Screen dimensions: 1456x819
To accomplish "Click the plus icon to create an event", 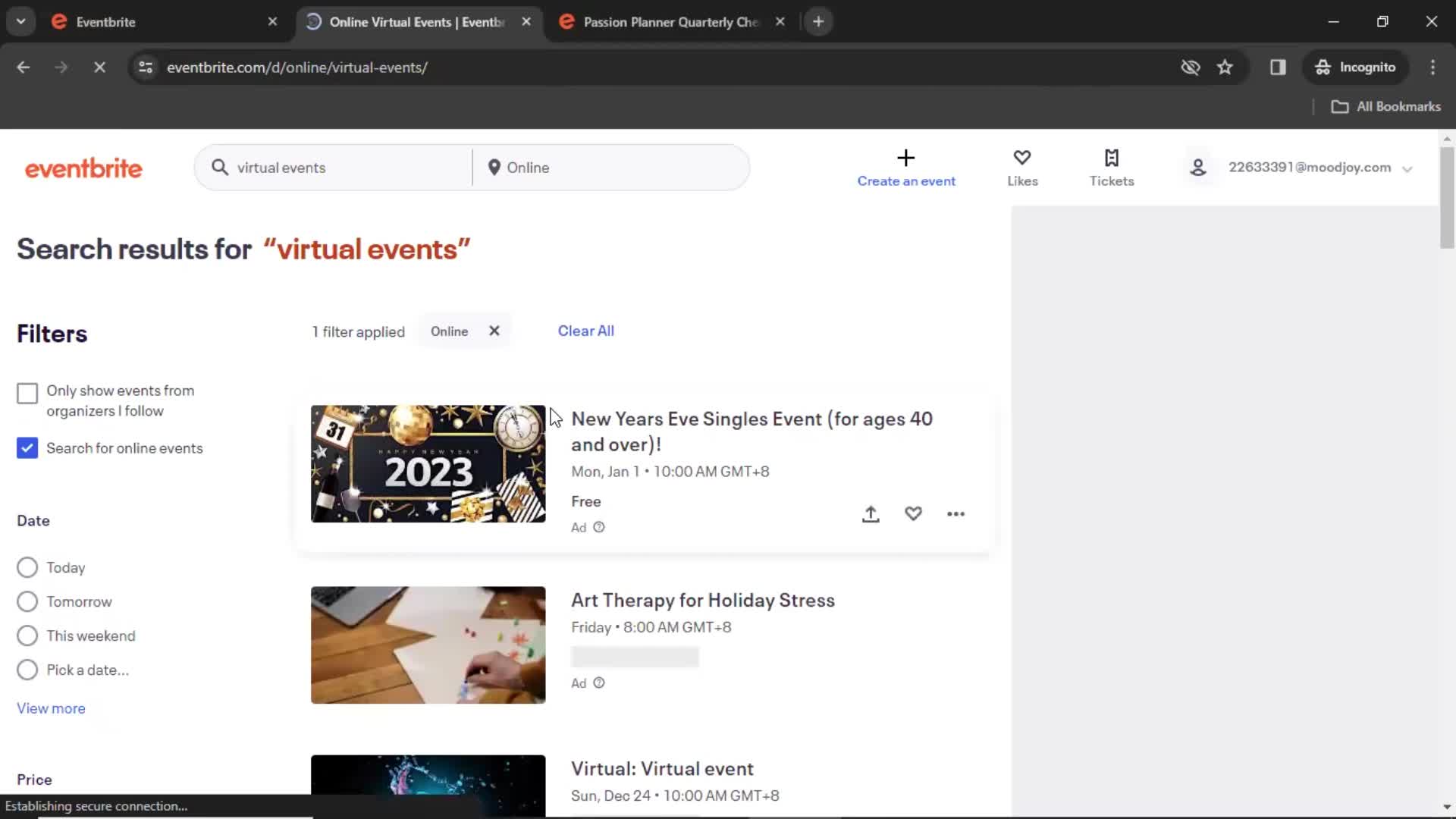I will (x=905, y=158).
